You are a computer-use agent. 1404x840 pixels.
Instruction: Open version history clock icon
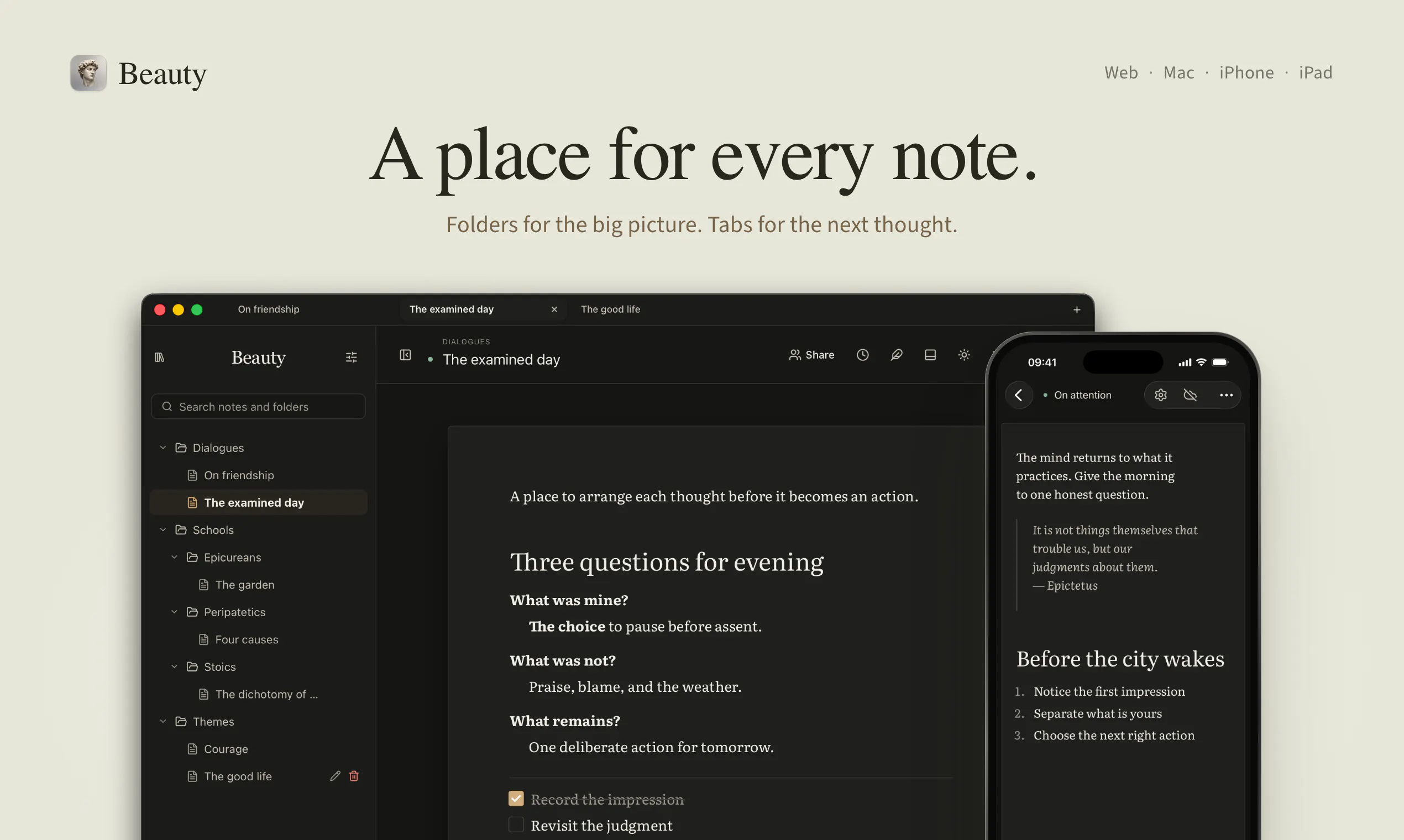coord(862,355)
